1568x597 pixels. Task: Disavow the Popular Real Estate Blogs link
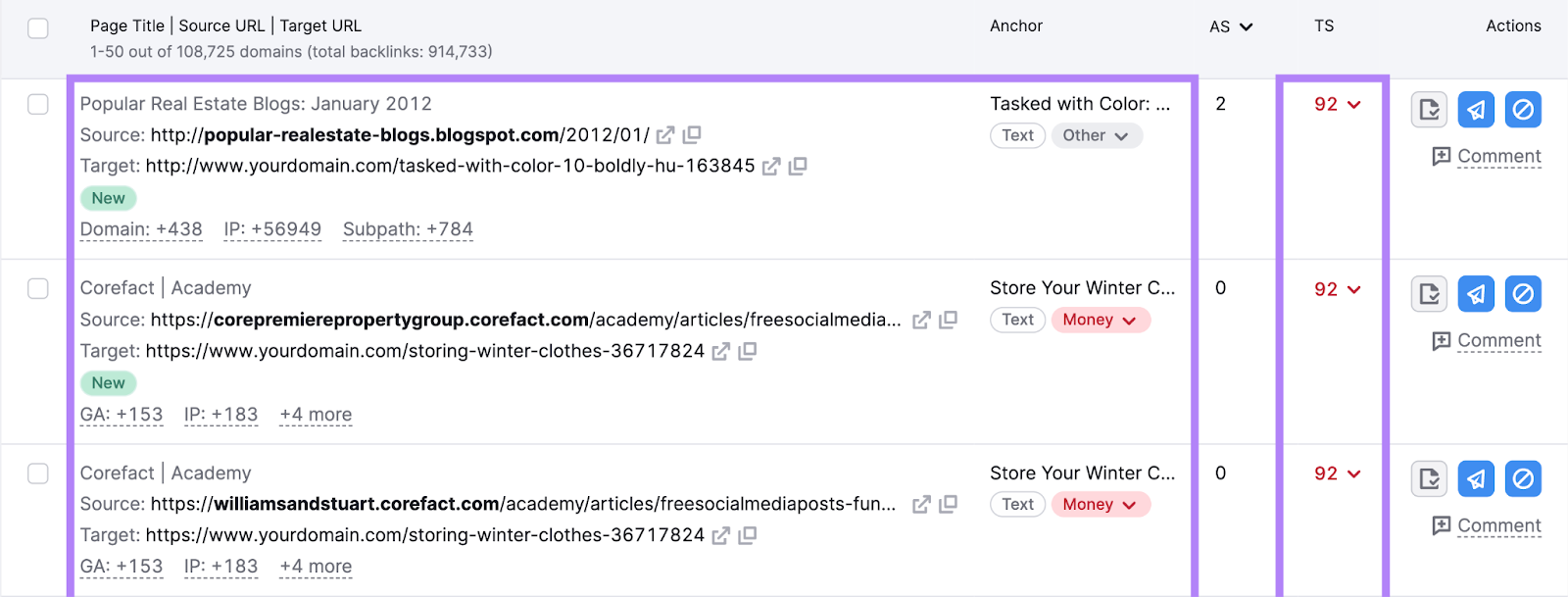(1523, 109)
